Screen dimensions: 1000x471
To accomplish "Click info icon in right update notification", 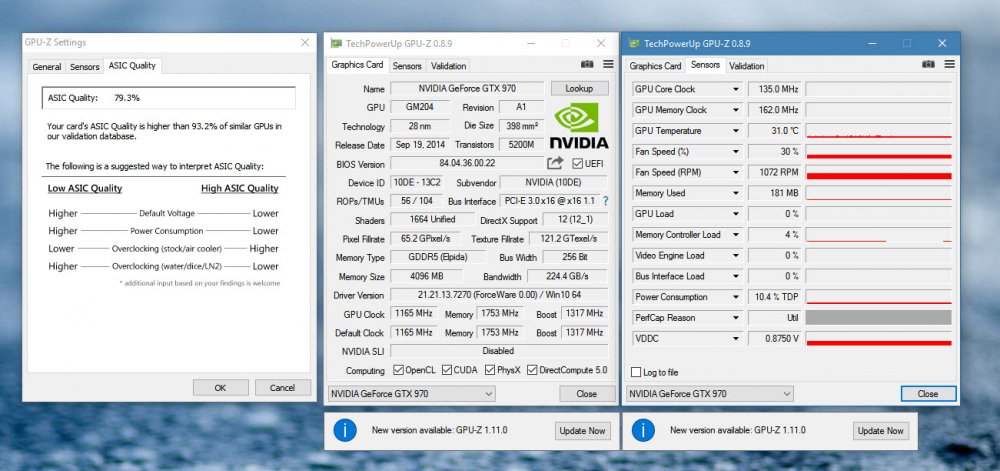I will (x=643, y=430).
